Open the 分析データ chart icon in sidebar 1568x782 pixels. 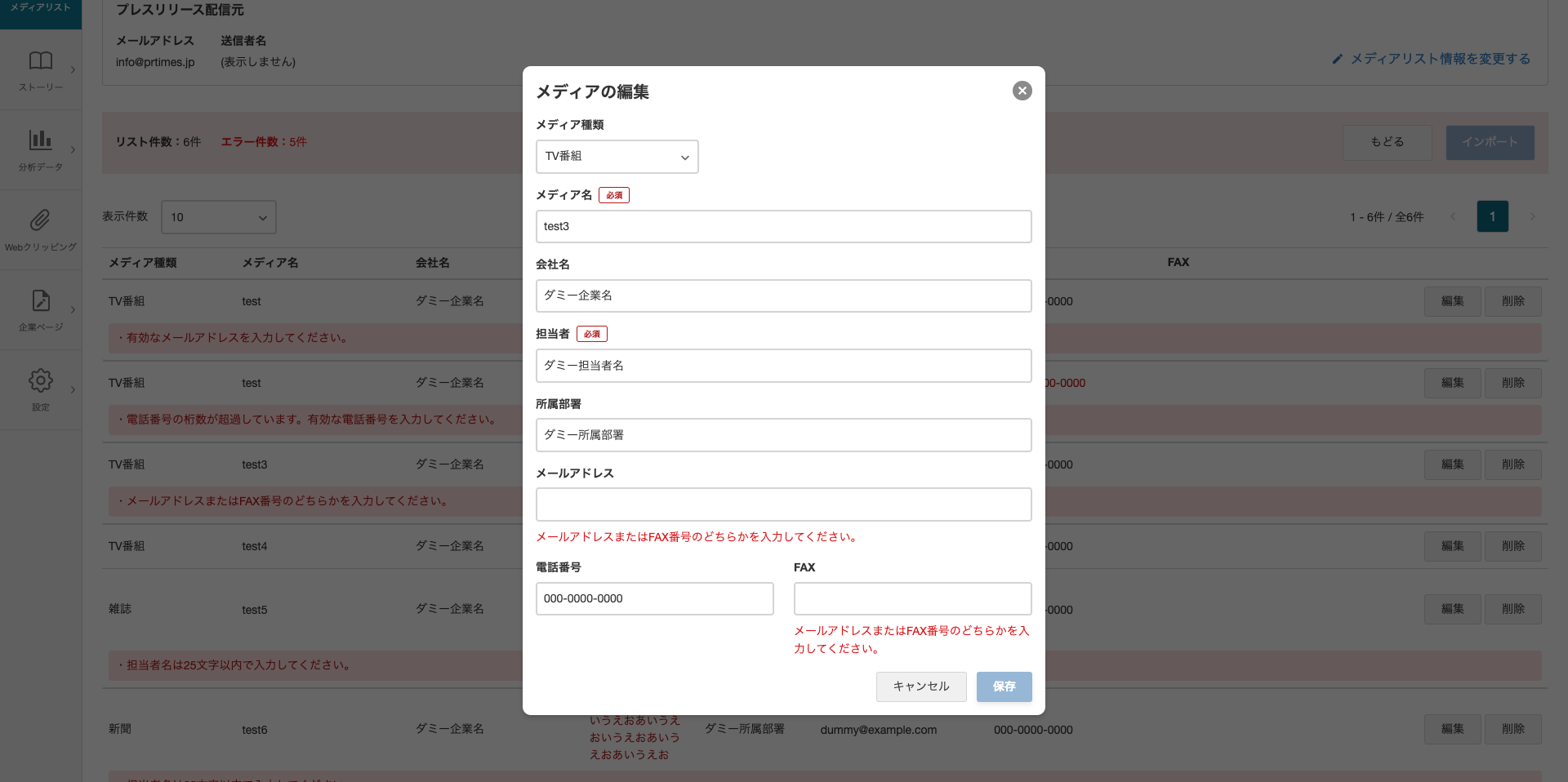click(41, 140)
